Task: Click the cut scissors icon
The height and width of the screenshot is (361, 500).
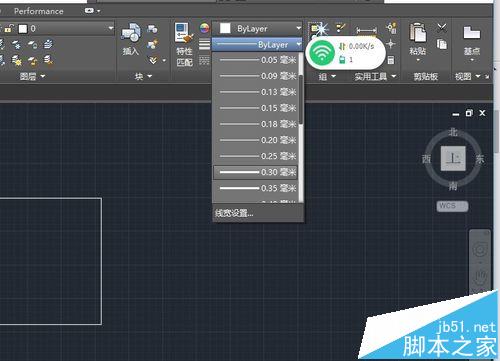Action: pos(442,28)
